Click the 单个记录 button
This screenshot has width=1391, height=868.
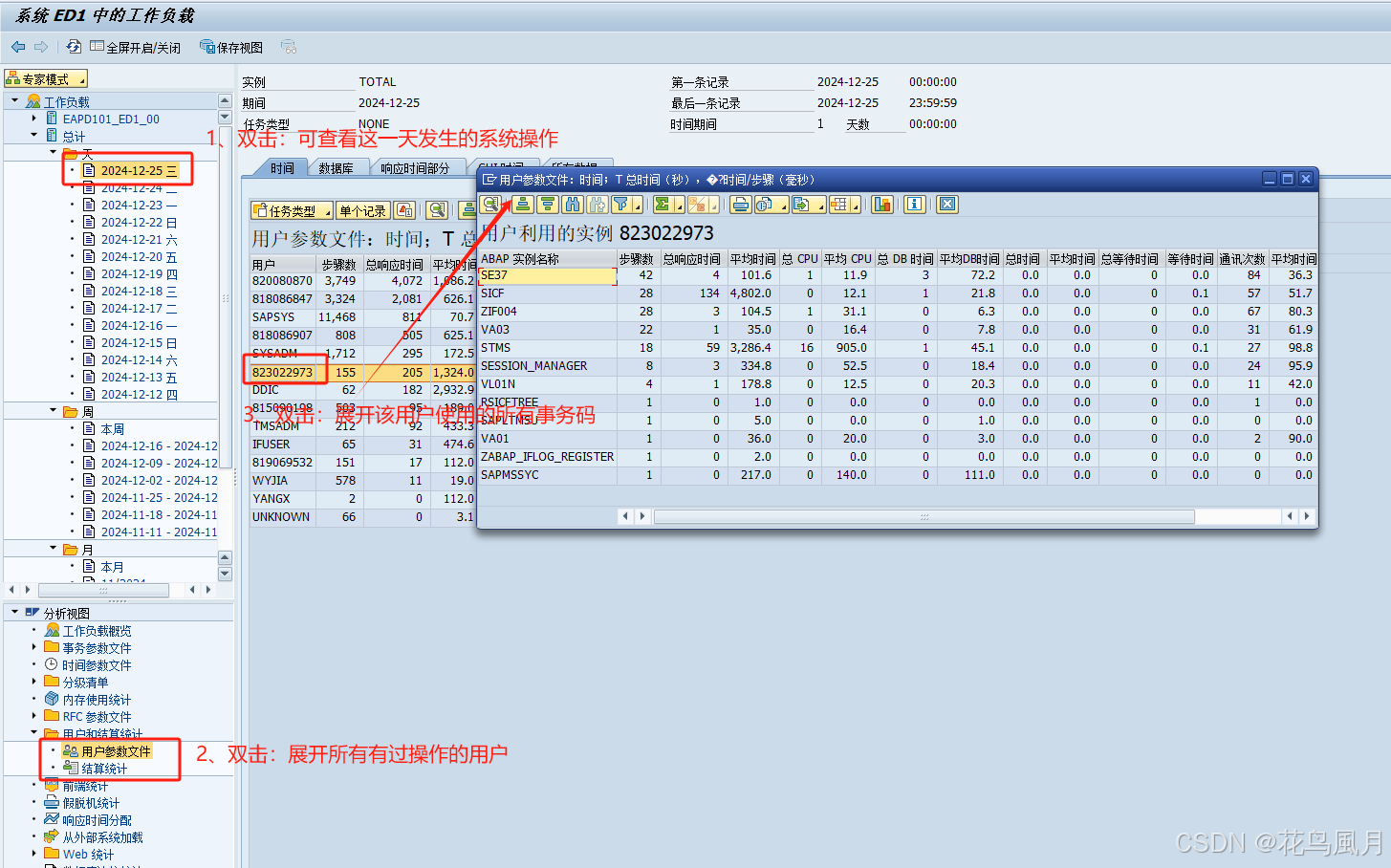point(362,210)
